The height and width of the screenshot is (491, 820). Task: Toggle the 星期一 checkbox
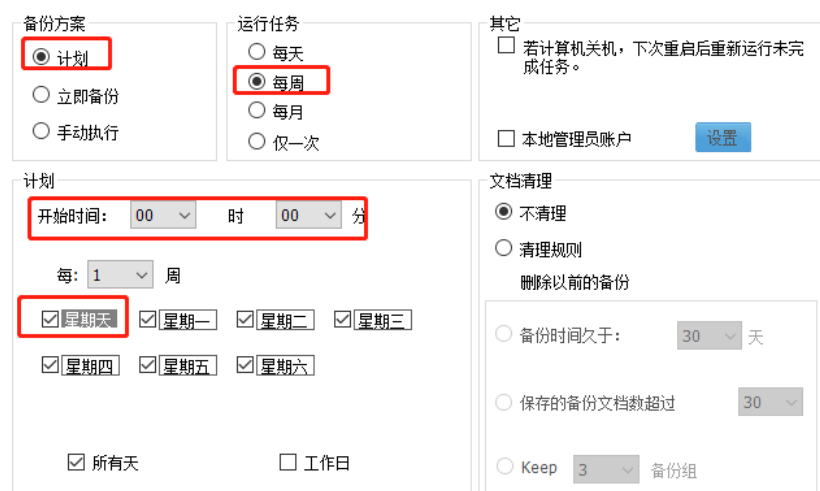click(x=148, y=319)
